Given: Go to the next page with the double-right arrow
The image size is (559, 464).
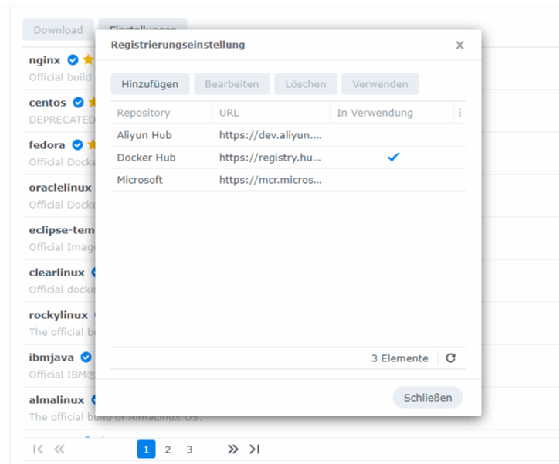Looking at the screenshot, I should coord(233,449).
